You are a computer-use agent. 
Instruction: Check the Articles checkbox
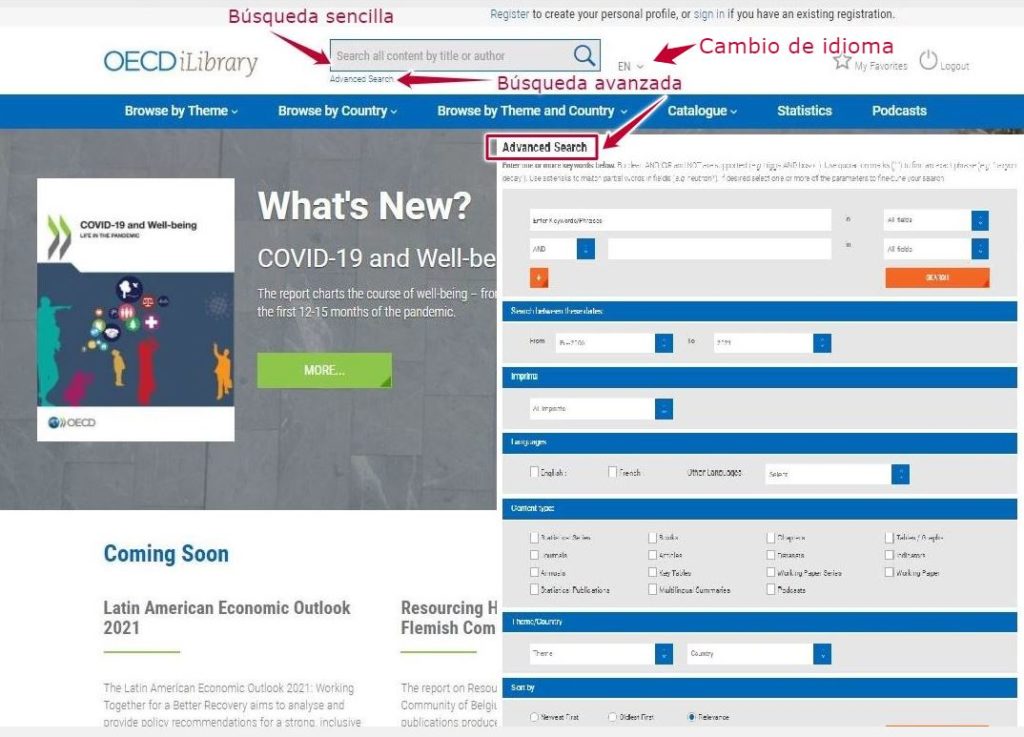point(652,555)
